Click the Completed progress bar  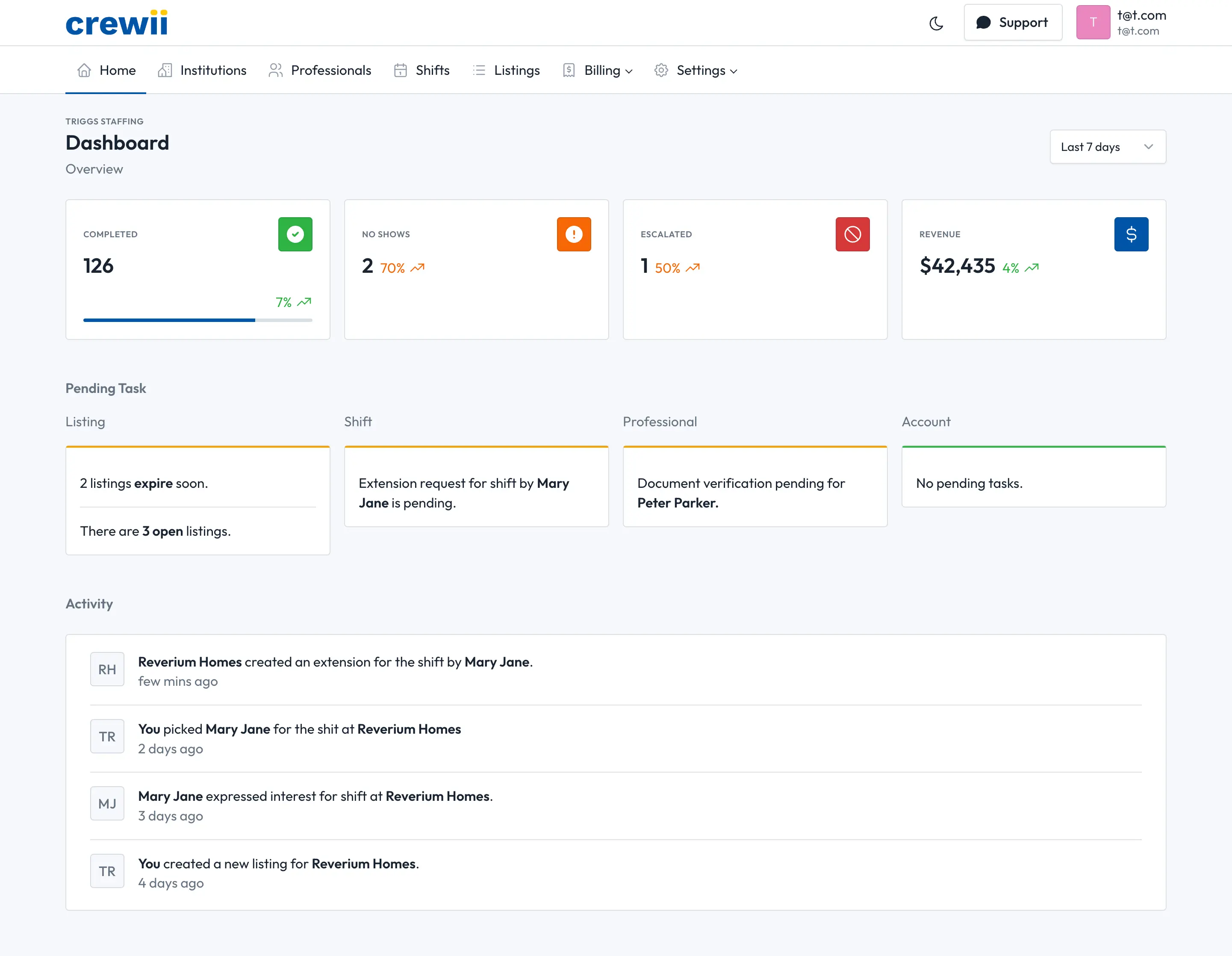tap(197, 320)
